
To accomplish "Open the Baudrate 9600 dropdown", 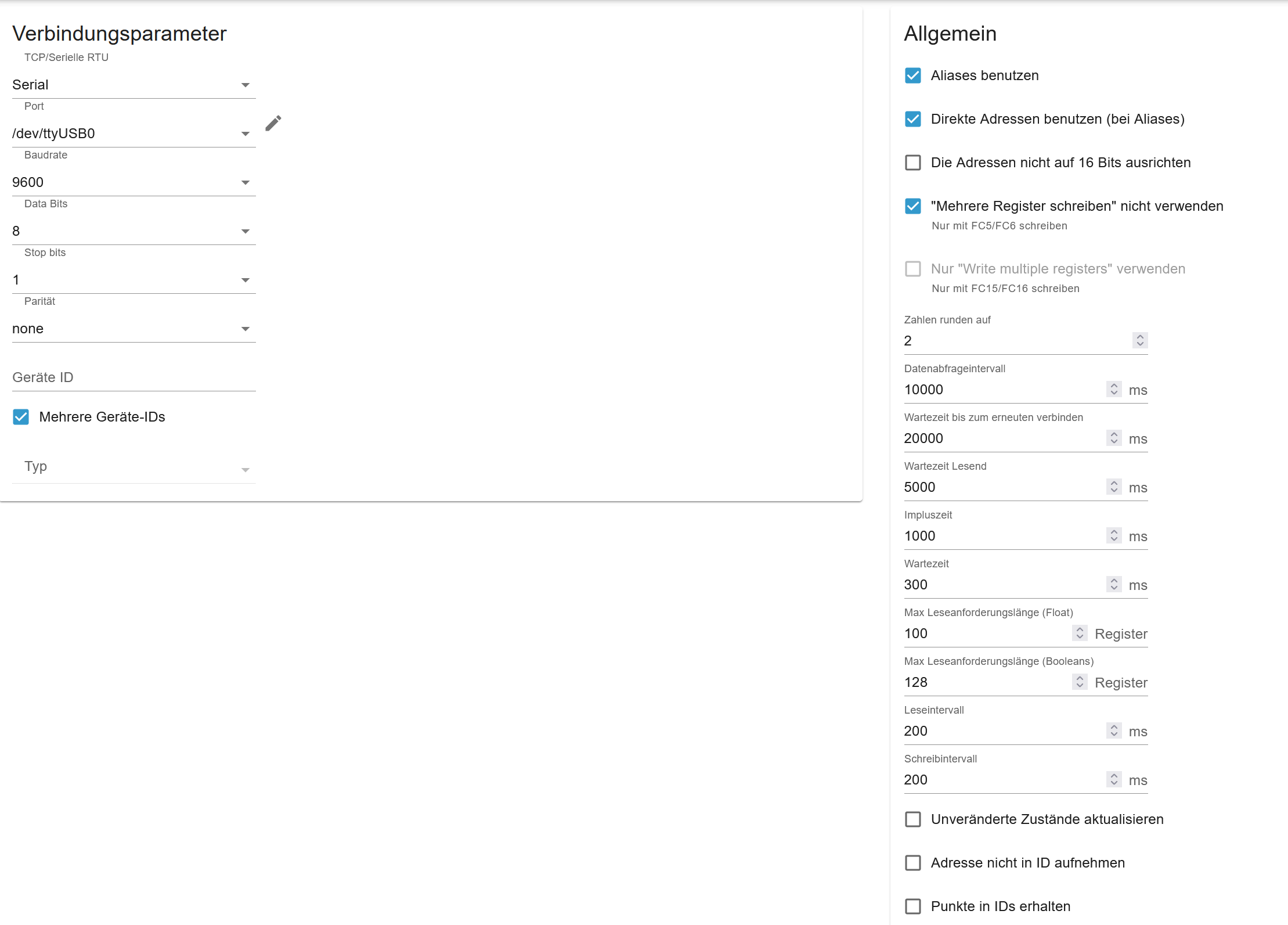I will click(134, 182).
